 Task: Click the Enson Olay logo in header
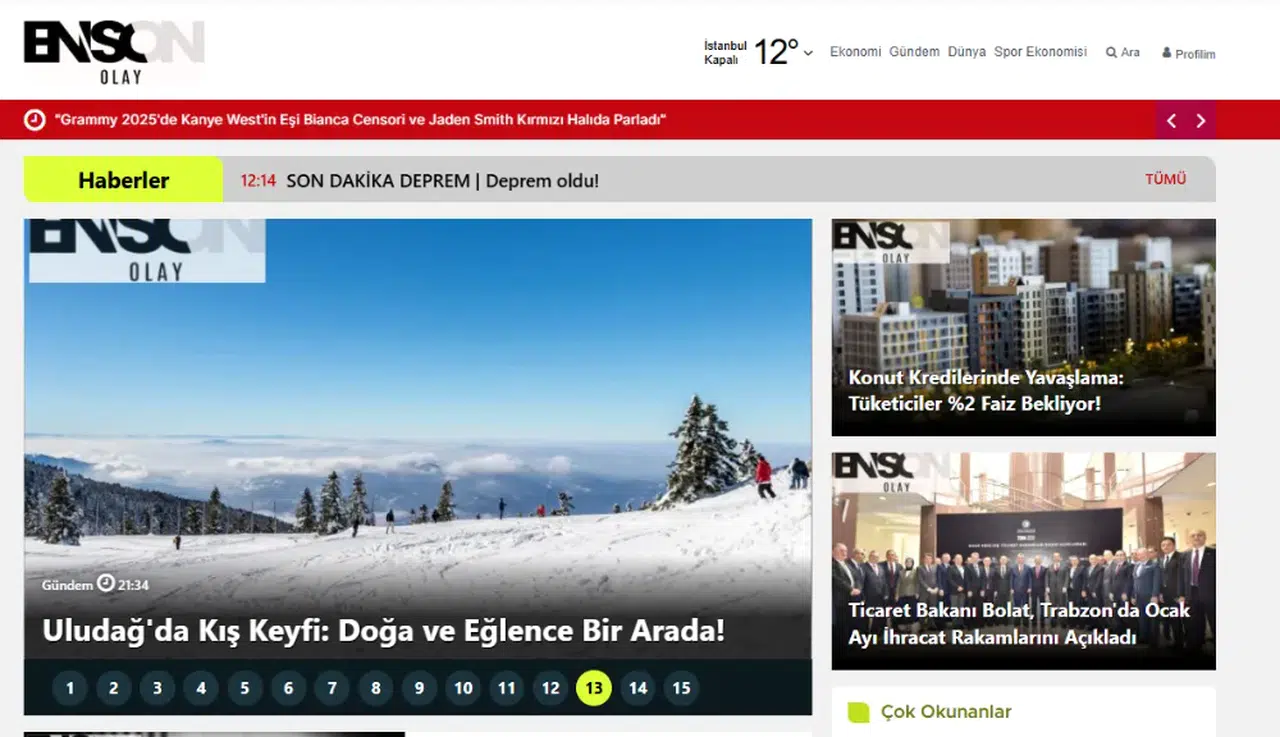click(114, 51)
